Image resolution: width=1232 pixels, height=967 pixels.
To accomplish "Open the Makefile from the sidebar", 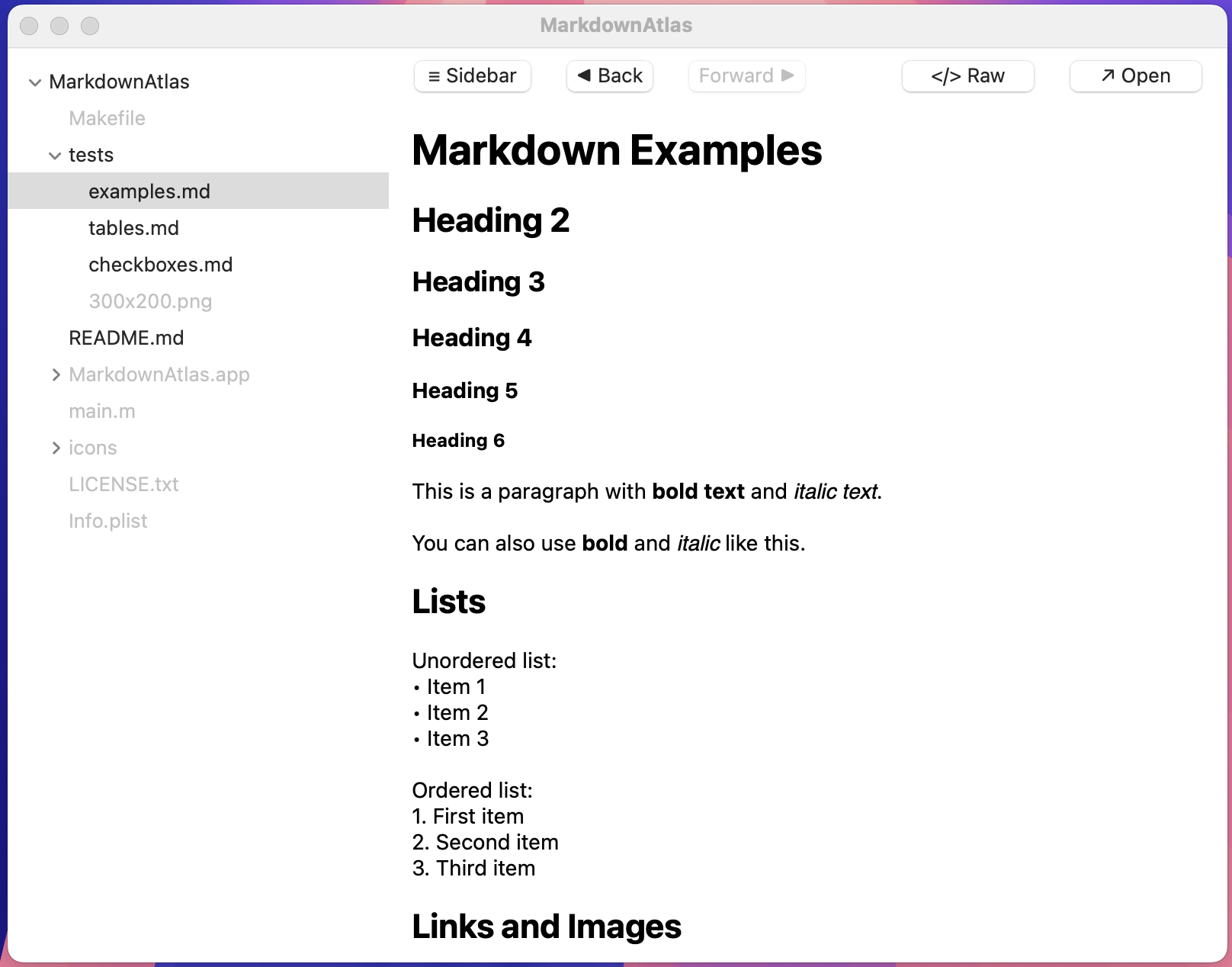I will click(107, 118).
